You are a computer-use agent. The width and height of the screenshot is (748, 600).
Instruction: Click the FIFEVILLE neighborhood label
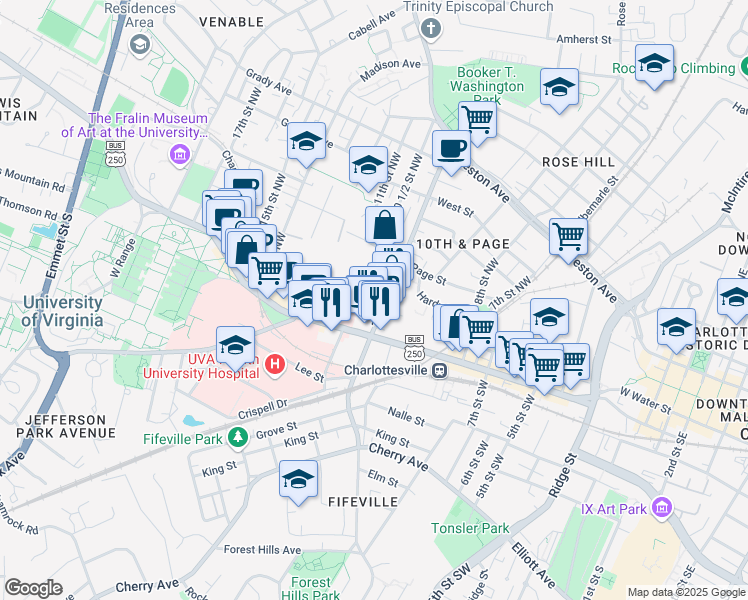(364, 502)
